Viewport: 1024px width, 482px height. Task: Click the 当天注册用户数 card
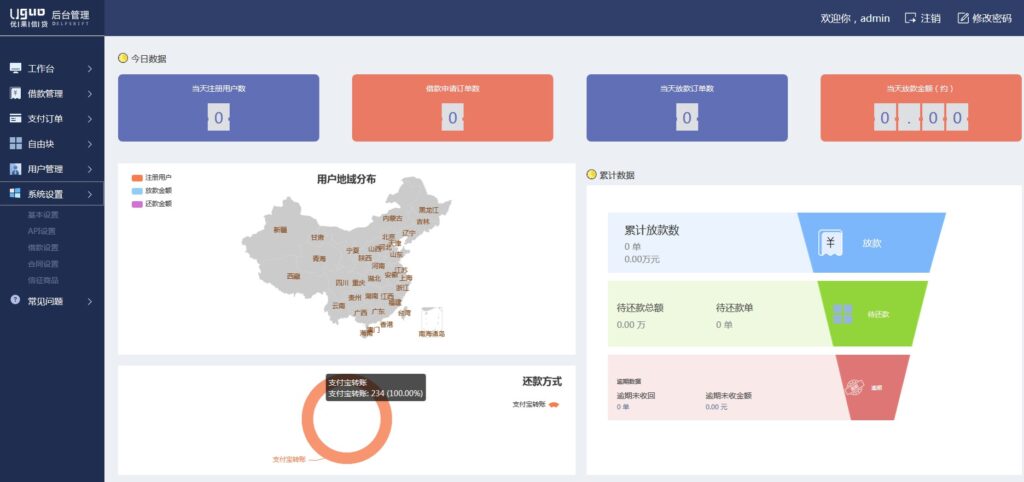click(x=218, y=108)
